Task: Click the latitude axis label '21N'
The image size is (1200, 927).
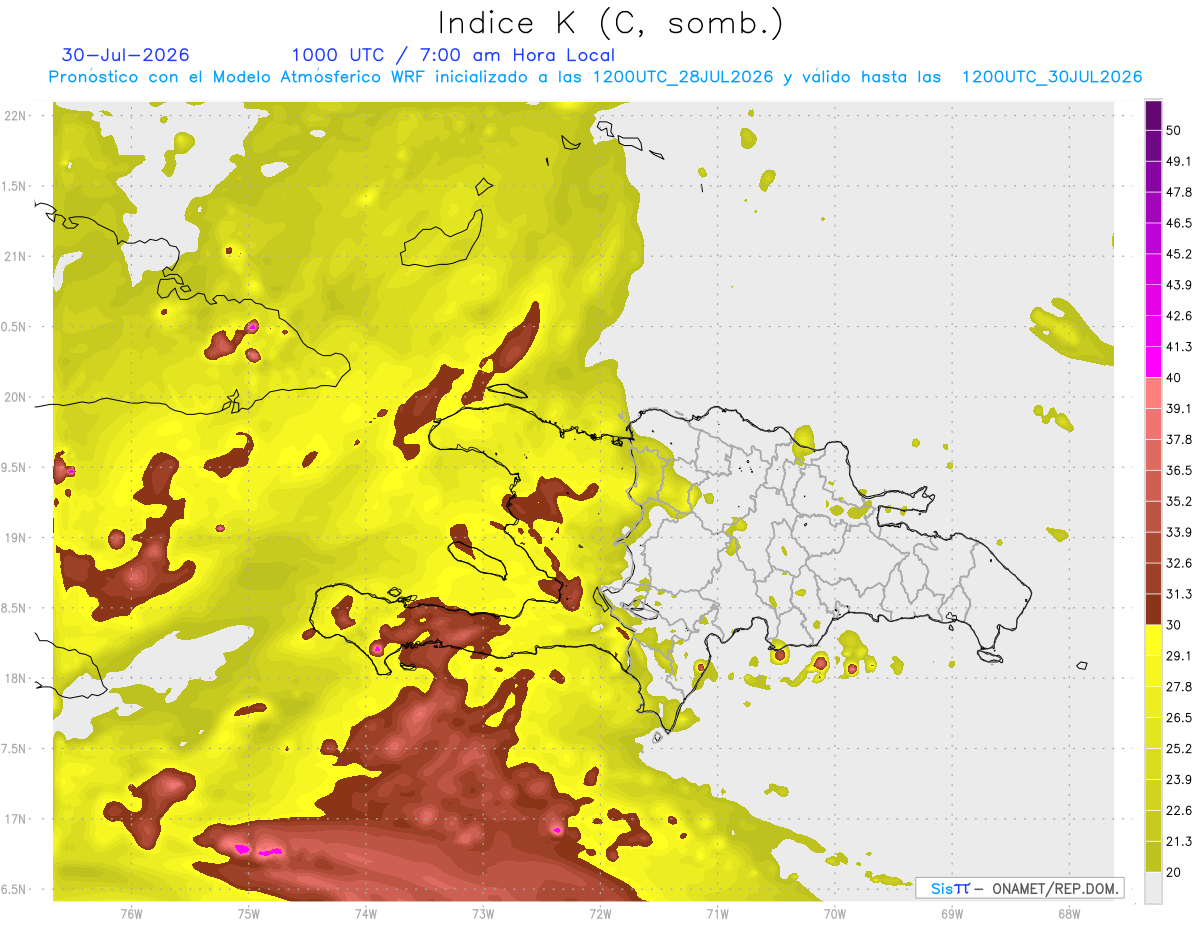Action: pos(15,257)
